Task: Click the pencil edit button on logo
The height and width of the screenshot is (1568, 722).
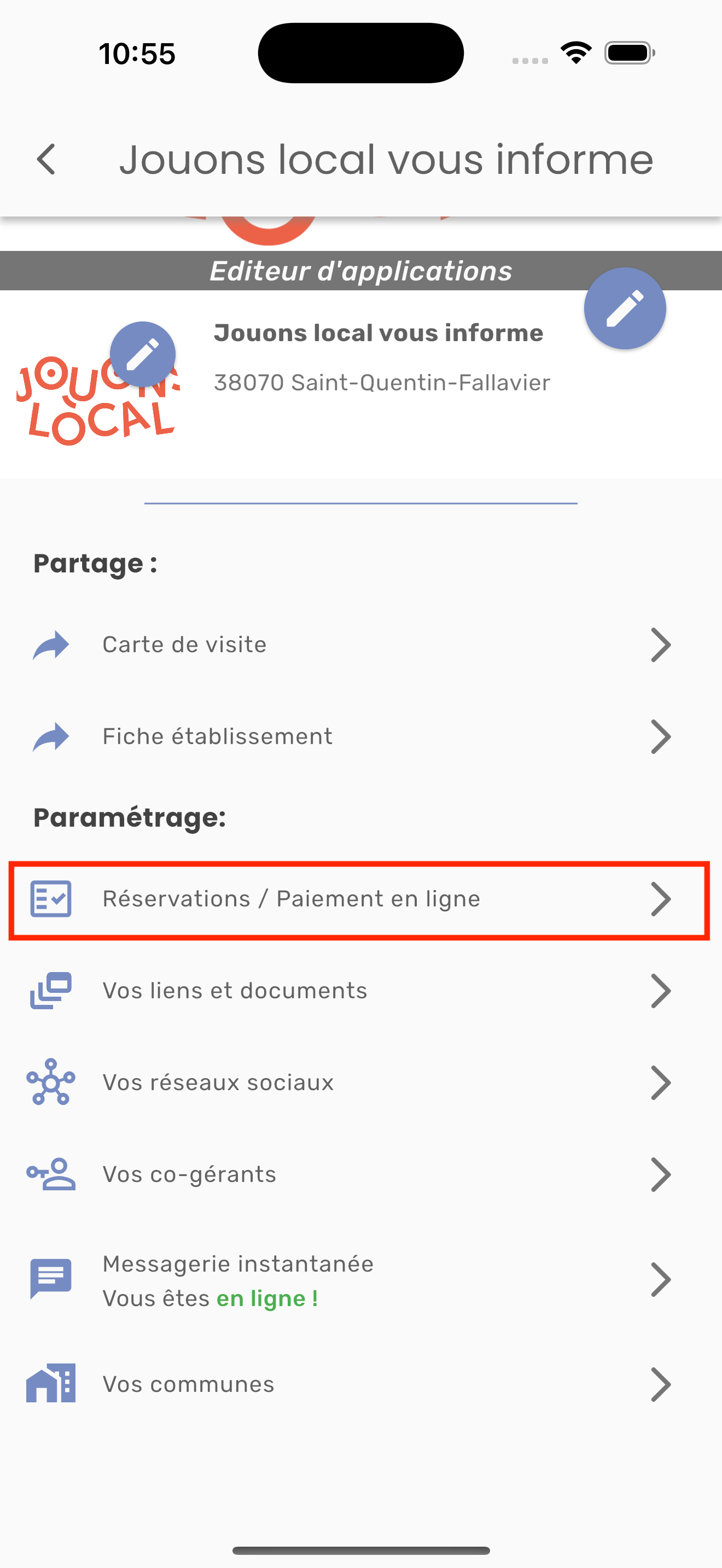Action: click(142, 354)
